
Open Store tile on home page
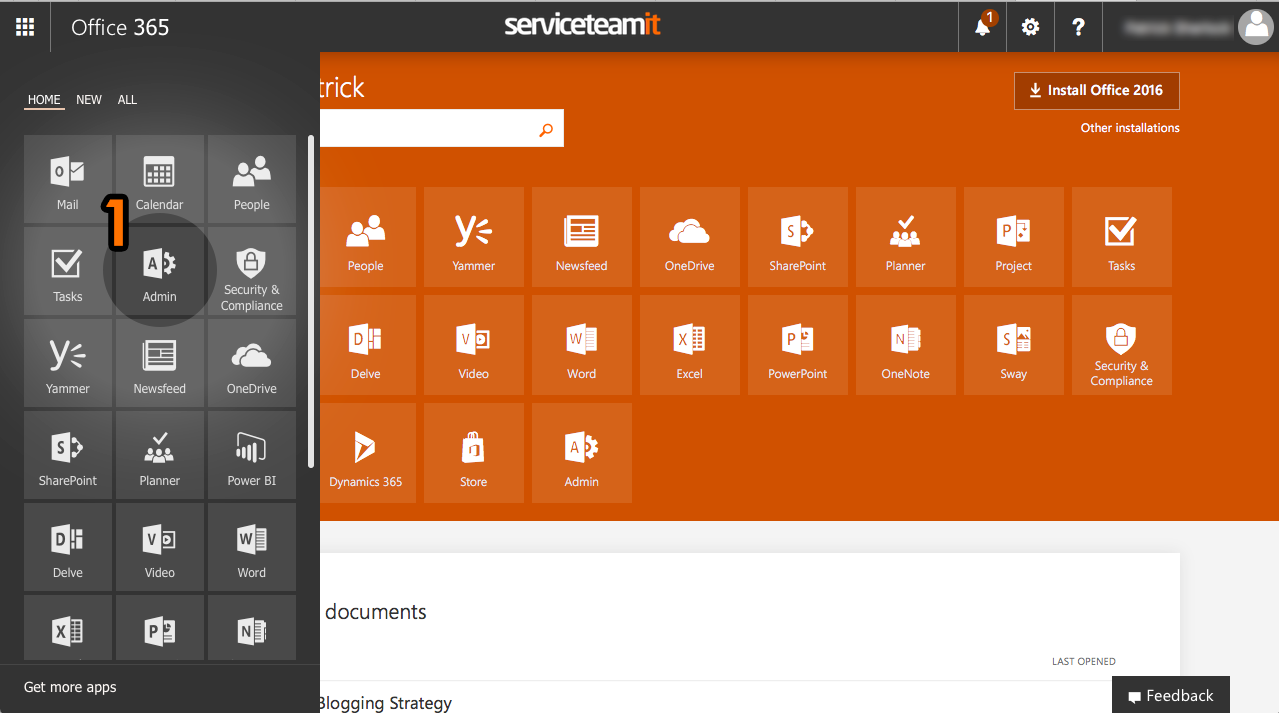click(474, 453)
